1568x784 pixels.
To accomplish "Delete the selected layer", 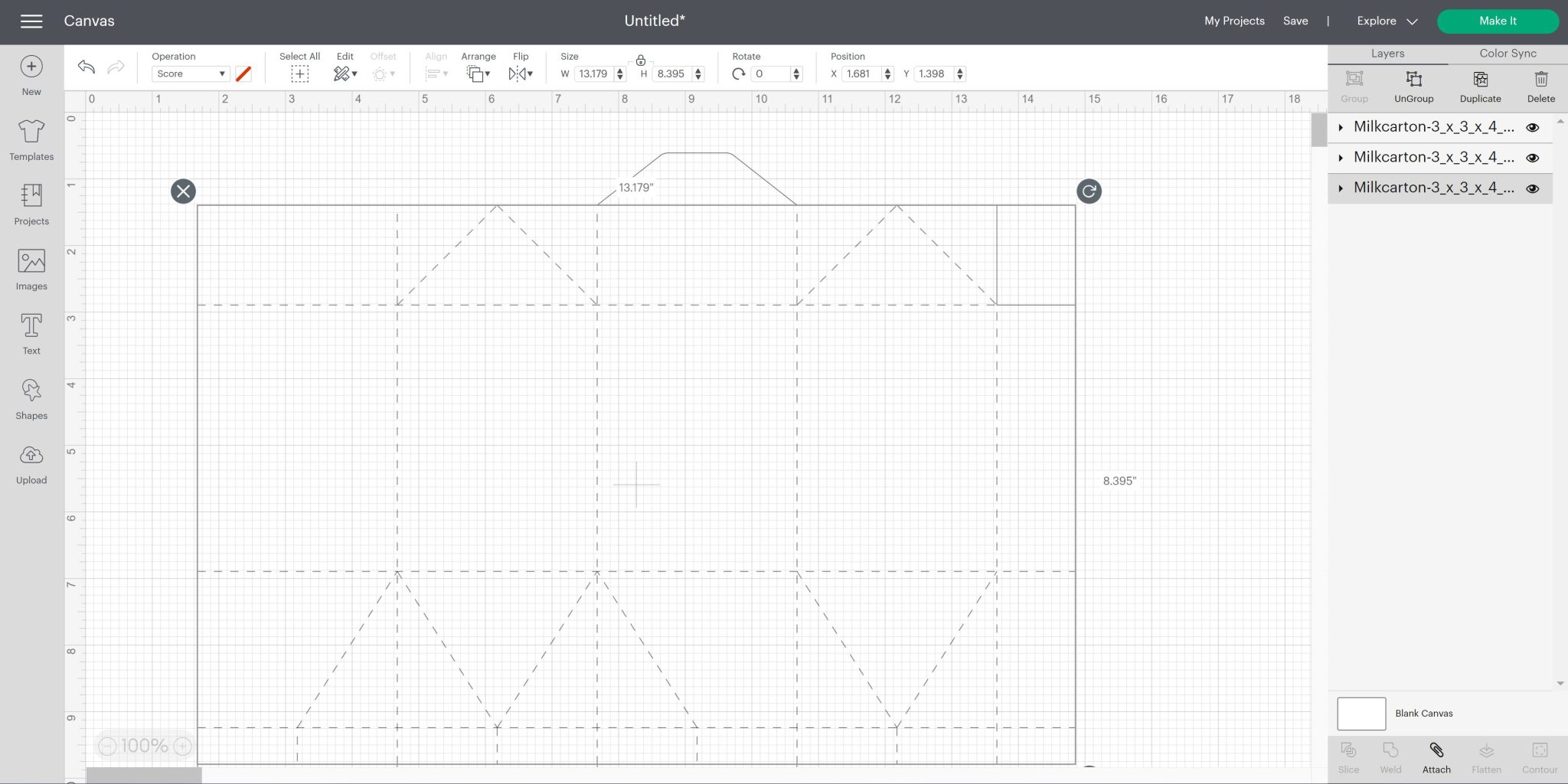I will (x=1540, y=87).
